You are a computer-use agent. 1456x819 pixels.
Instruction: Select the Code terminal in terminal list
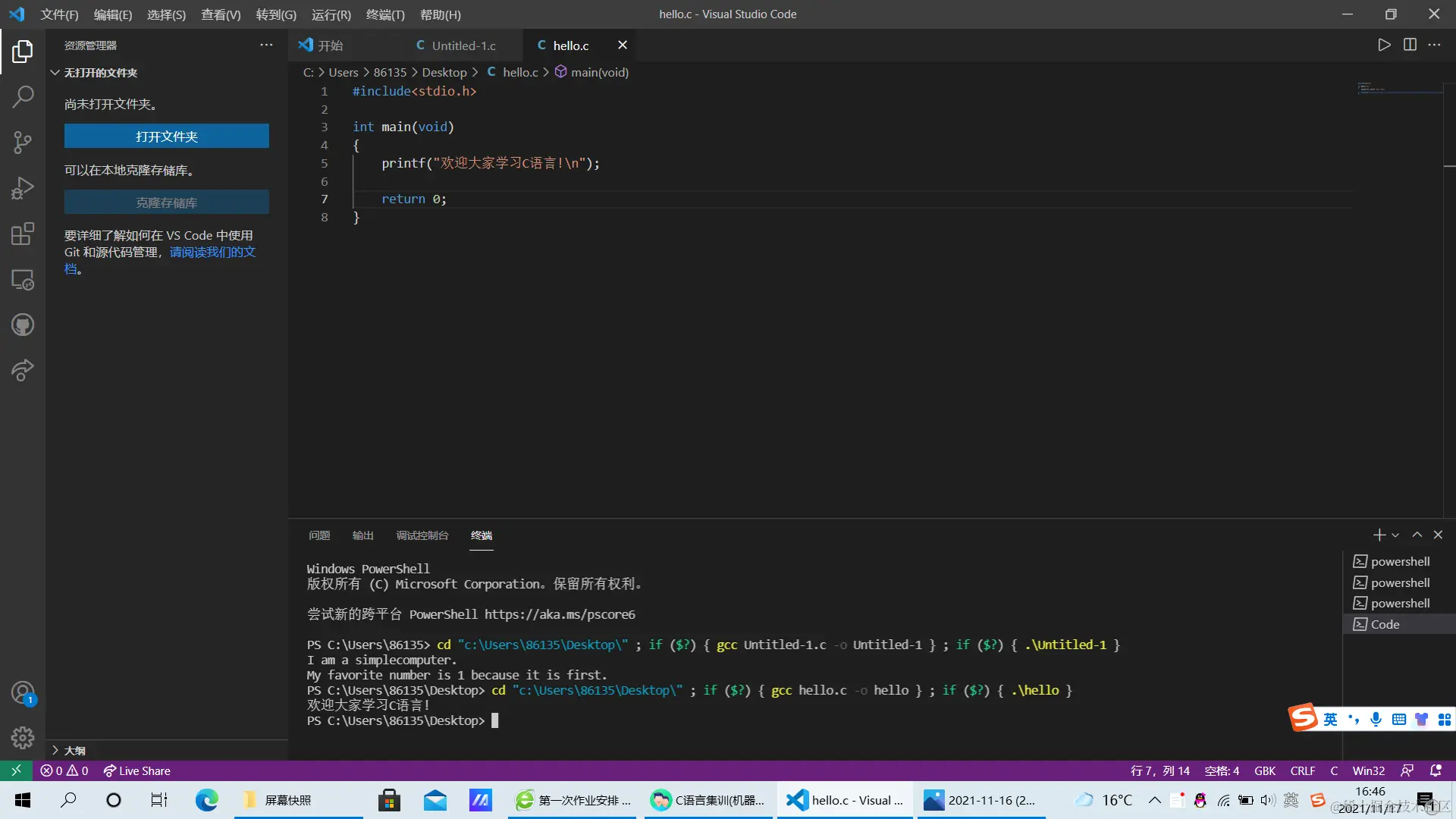click(1385, 624)
